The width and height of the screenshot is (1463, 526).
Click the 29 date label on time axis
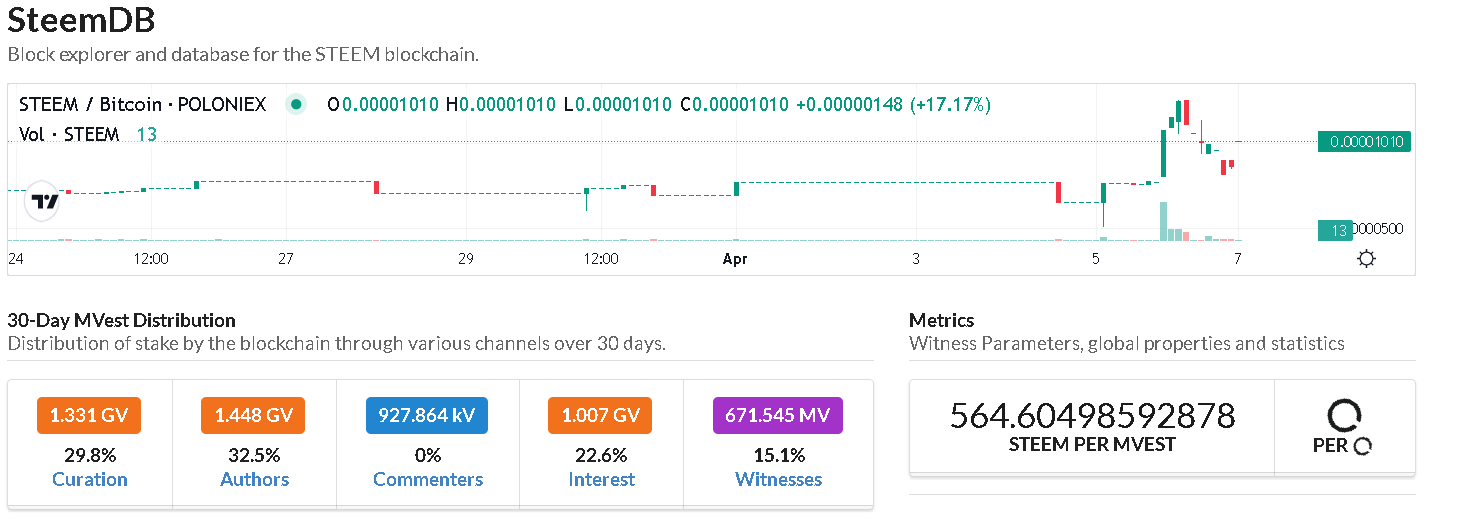[465, 259]
